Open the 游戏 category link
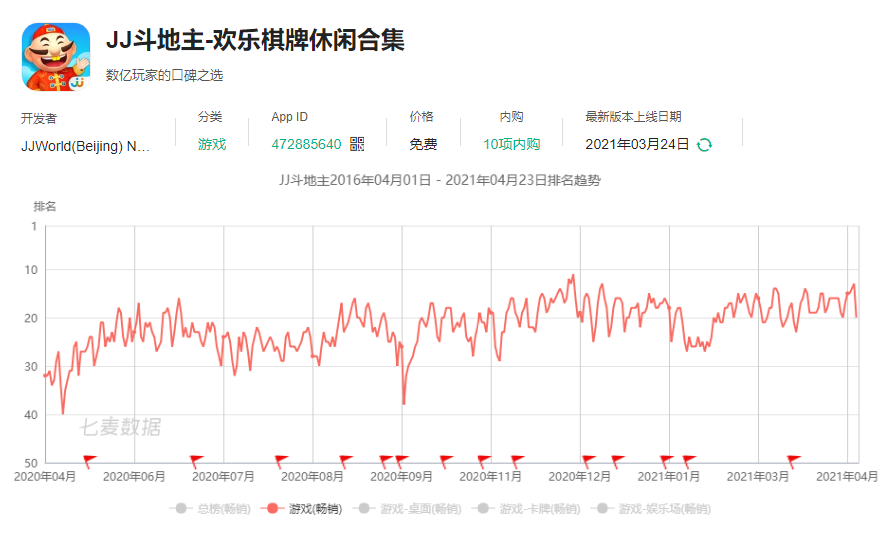885x535 pixels. 212,144
